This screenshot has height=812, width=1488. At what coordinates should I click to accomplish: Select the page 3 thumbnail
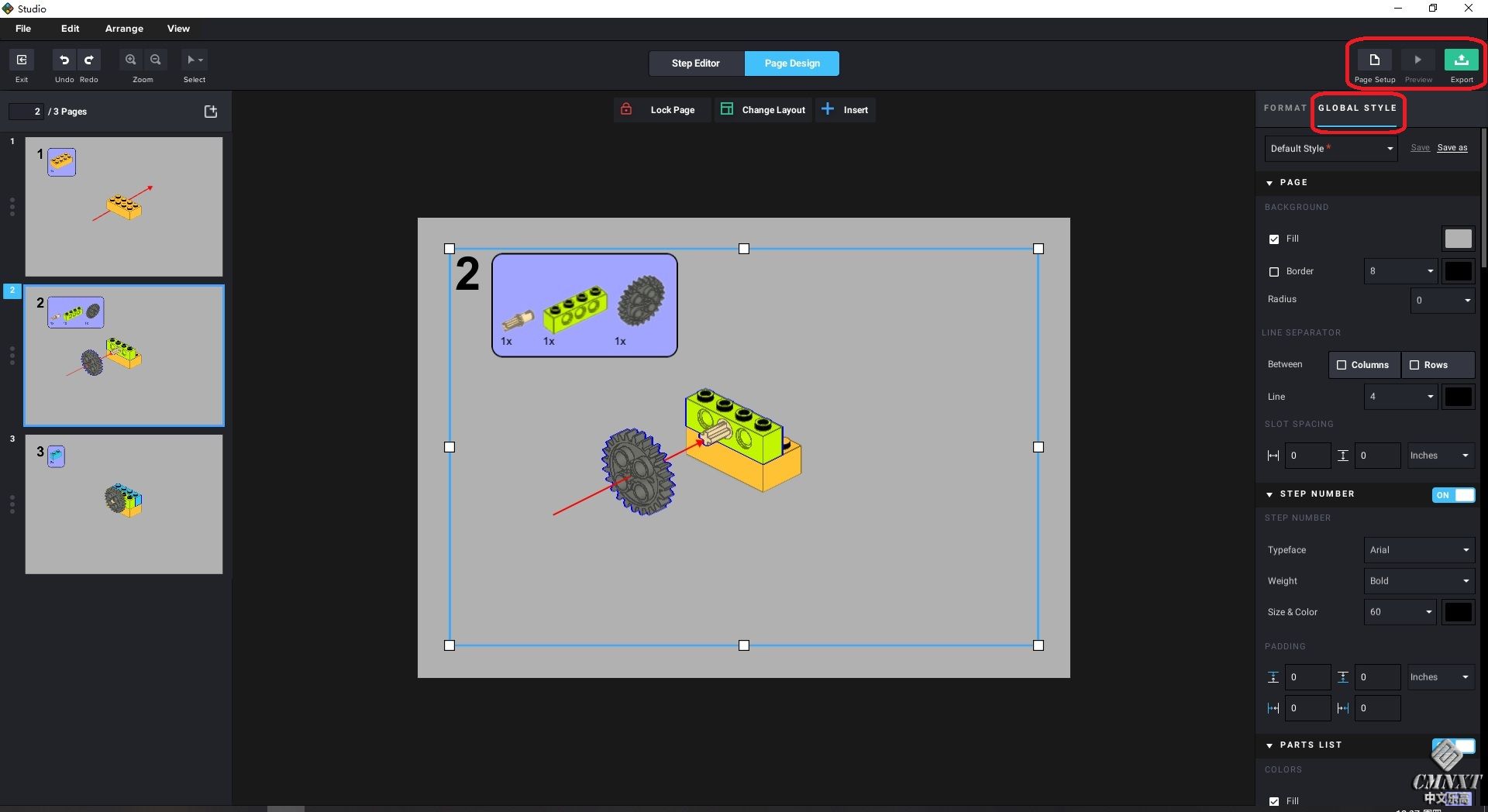point(124,504)
